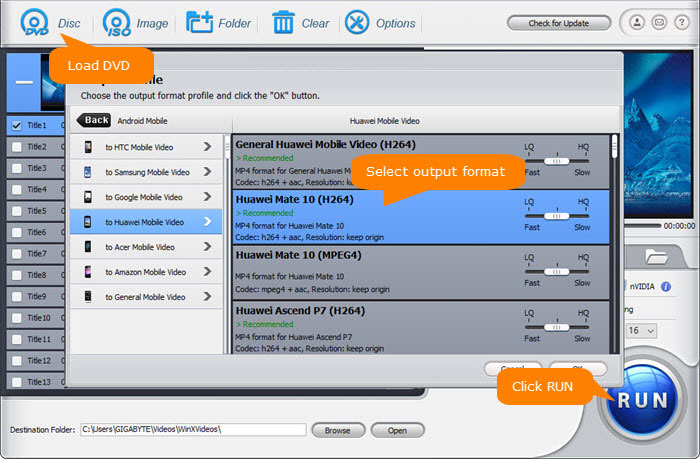Click the mail envelope icon

coord(659,22)
